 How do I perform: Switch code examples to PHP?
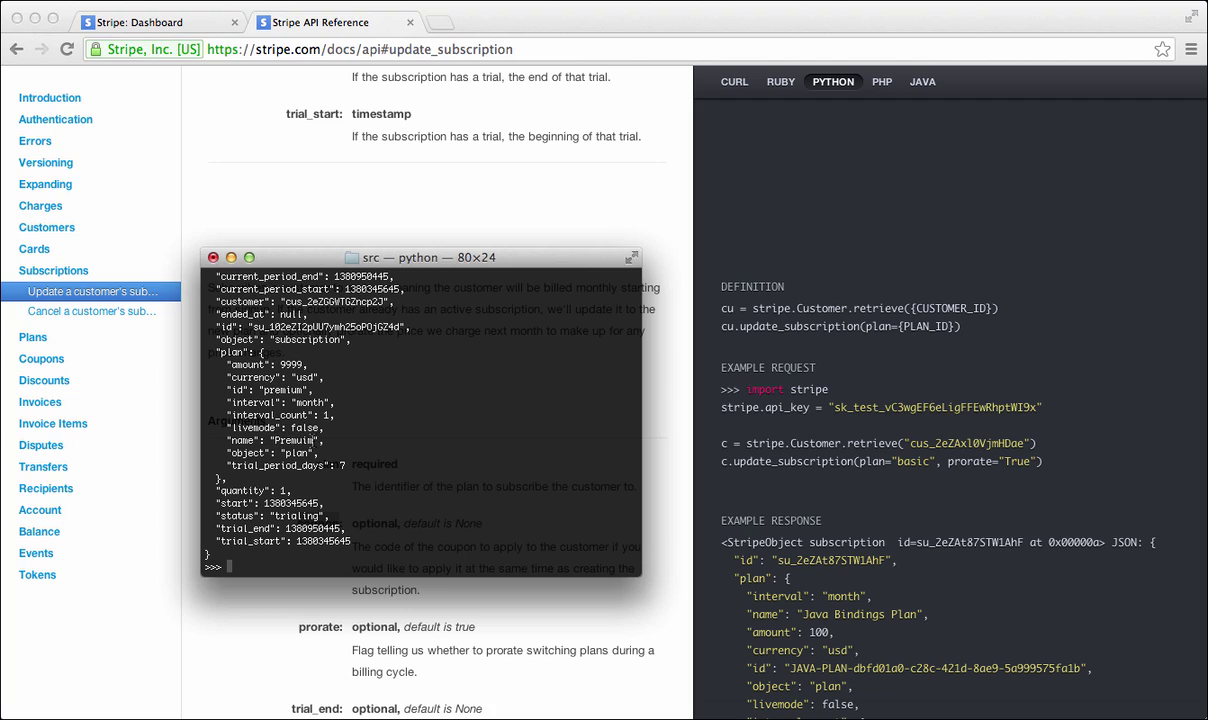coord(882,82)
